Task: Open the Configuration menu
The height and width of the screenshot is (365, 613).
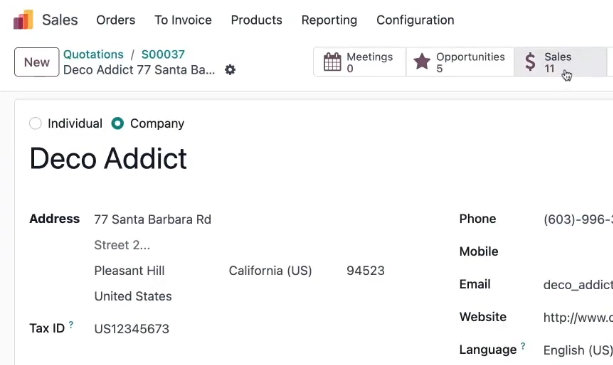Action: [x=415, y=20]
